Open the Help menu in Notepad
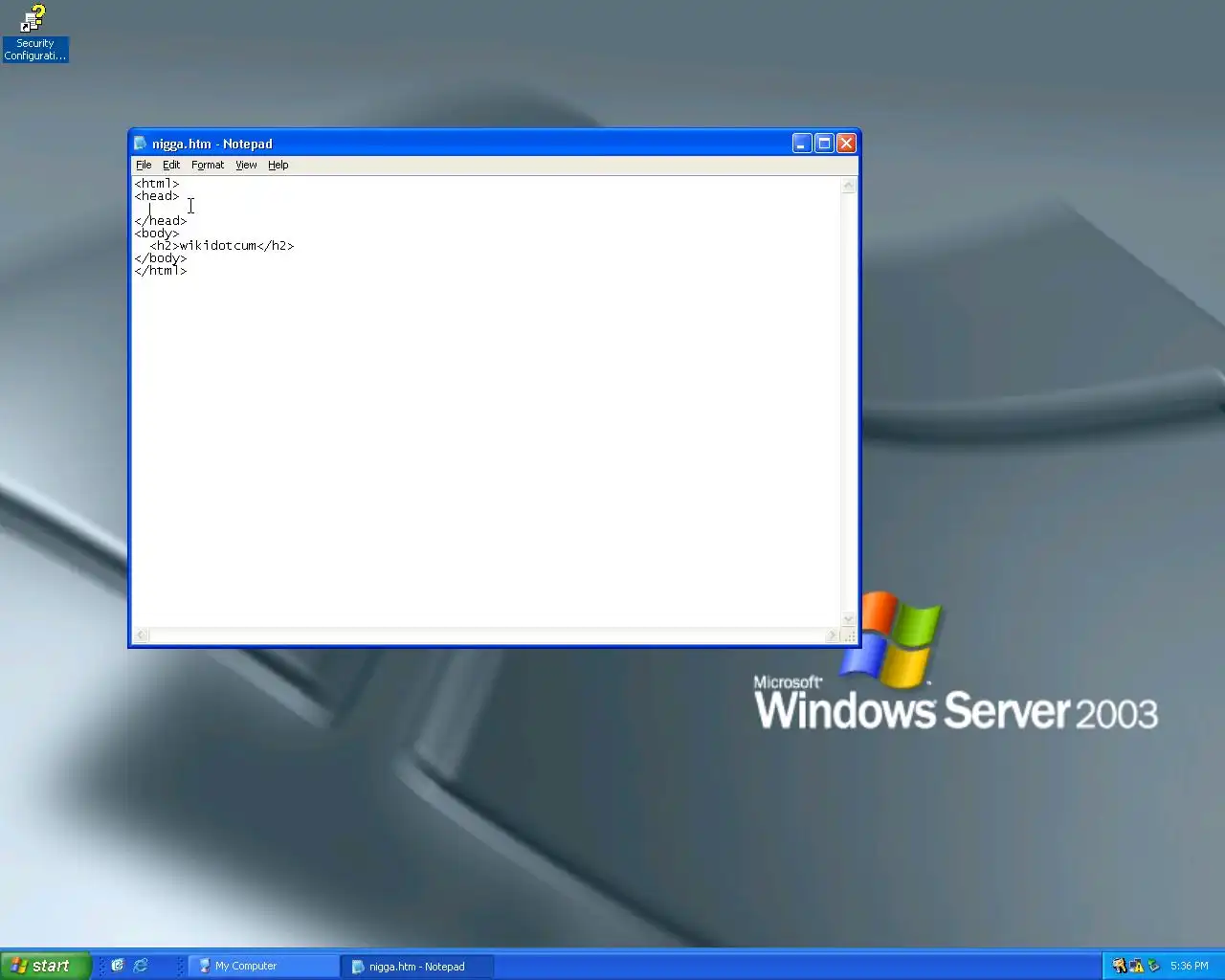1225x980 pixels. tap(278, 165)
